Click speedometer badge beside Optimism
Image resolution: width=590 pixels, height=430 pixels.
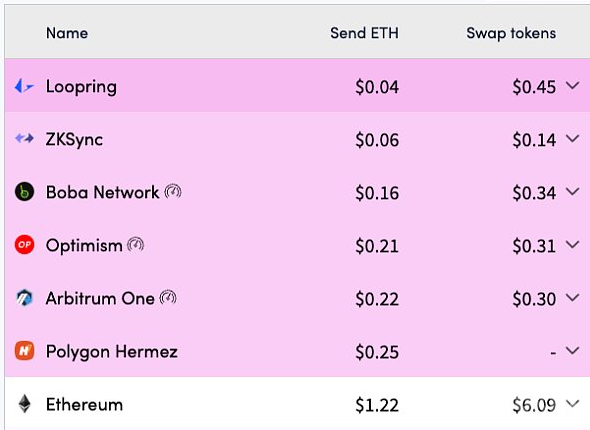pyautogui.click(x=136, y=245)
